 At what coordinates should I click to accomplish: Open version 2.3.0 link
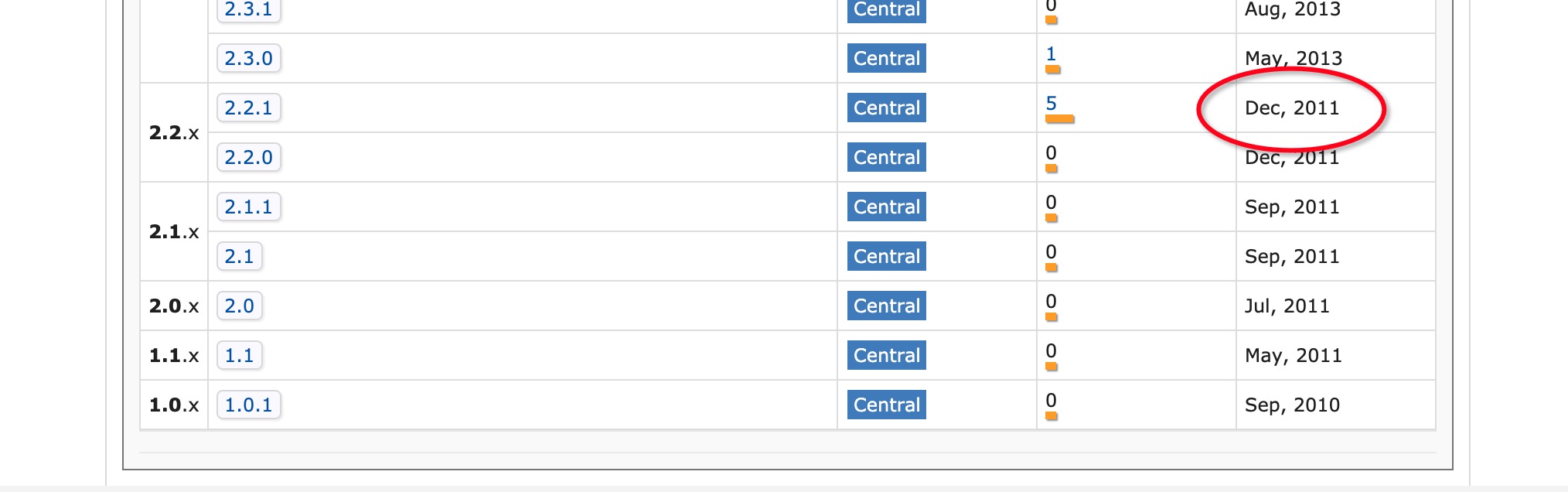pyautogui.click(x=248, y=58)
